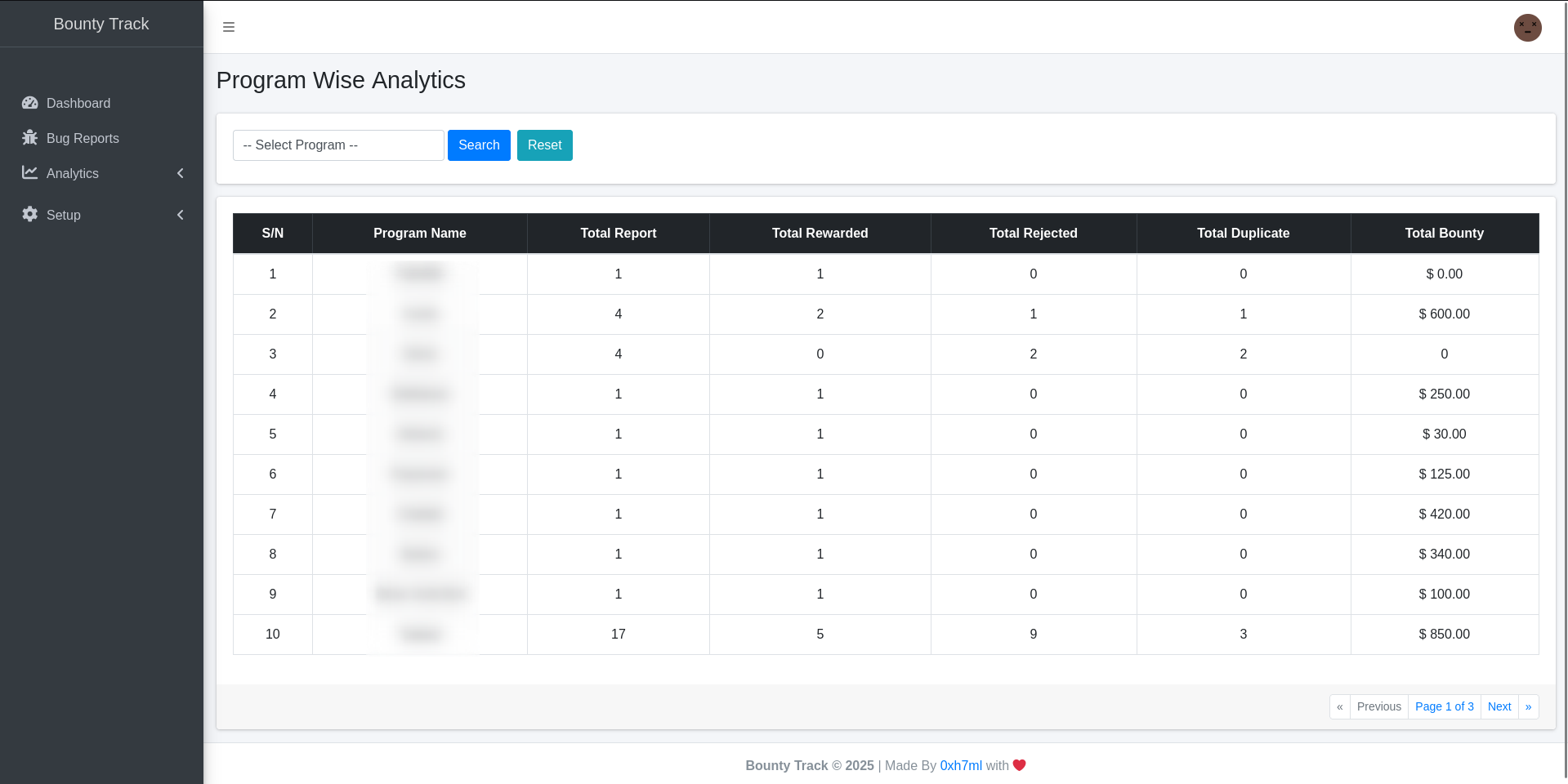Click serial number 10 cell
1568x784 pixels.
coord(273,635)
